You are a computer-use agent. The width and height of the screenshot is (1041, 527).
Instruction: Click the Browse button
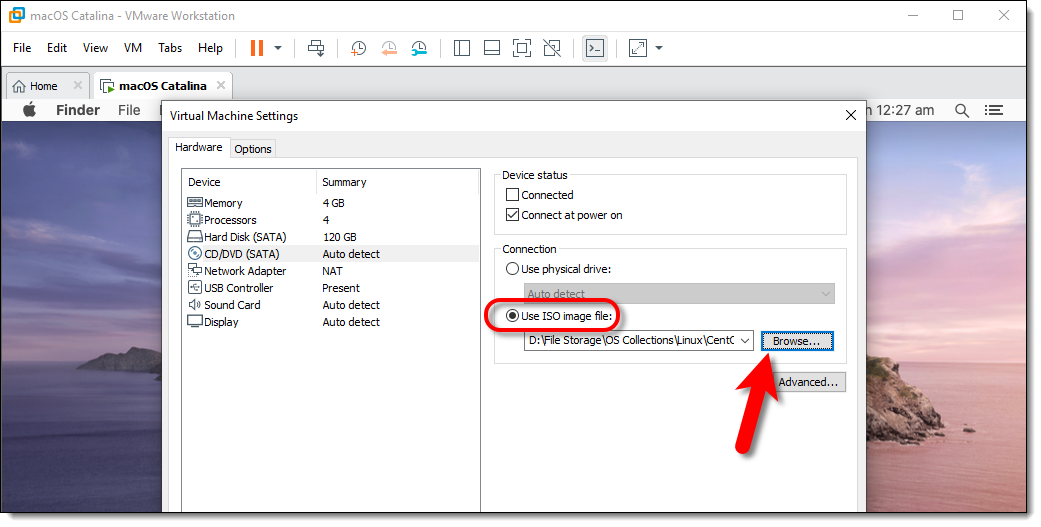(x=797, y=341)
